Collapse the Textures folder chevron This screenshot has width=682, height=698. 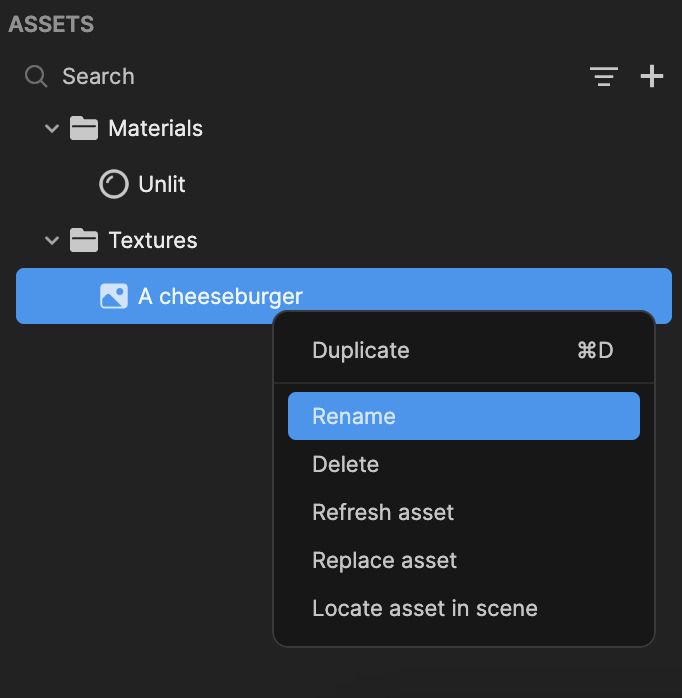pyautogui.click(x=52, y=241)
